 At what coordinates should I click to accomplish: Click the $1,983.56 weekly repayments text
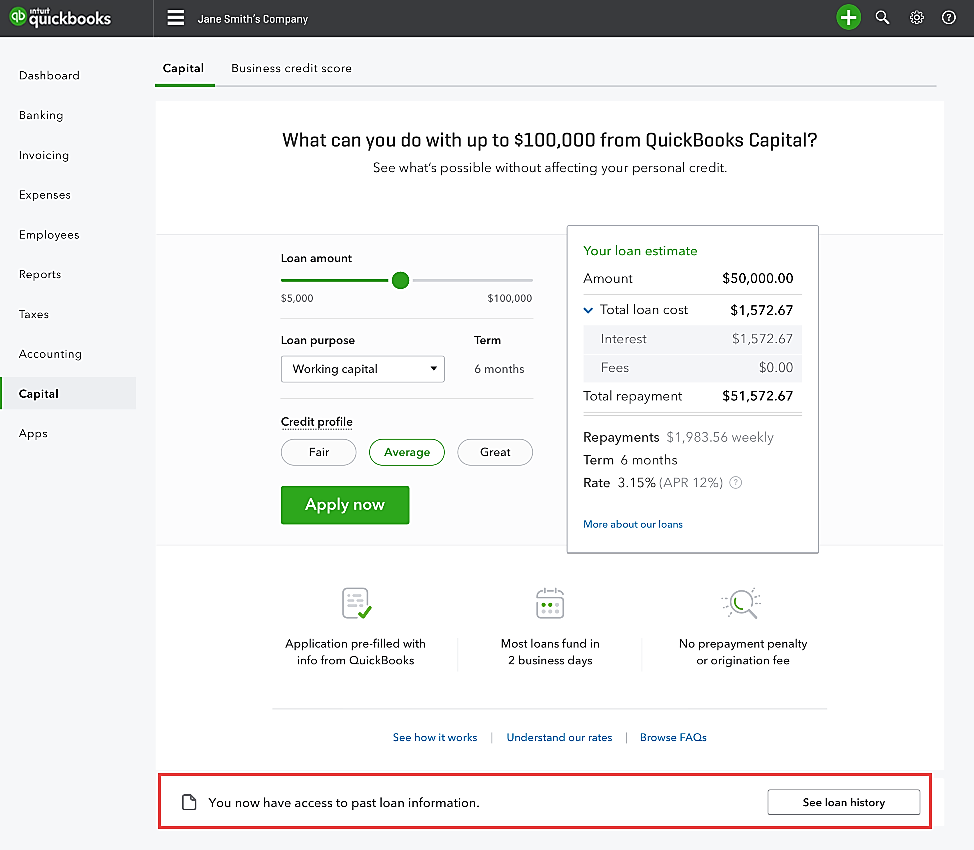[x=720, y=437]
